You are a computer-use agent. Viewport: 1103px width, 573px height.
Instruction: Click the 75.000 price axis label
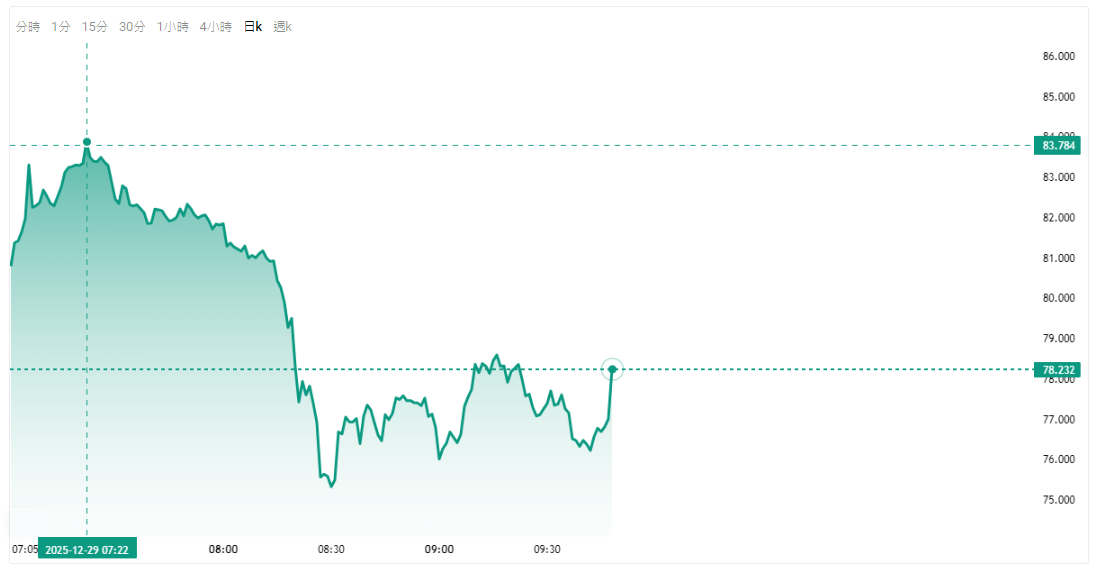1059,500
